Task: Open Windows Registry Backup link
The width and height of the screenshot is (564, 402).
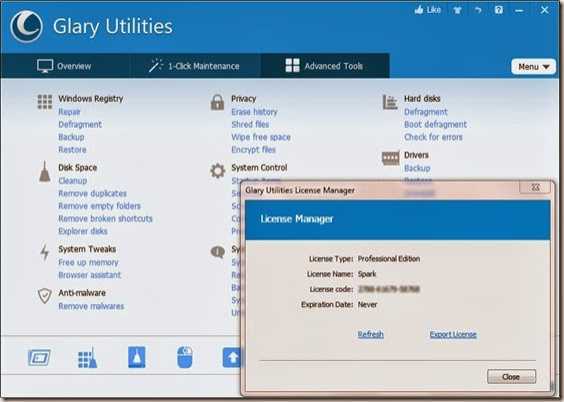Action: [71, 137]
